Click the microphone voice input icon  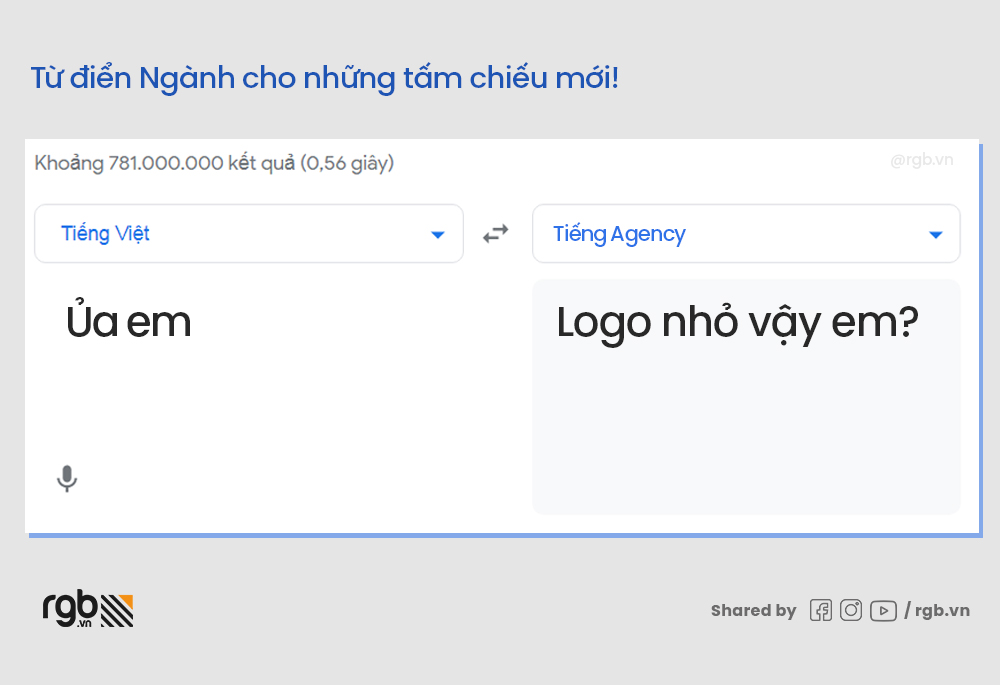(67, 479)
